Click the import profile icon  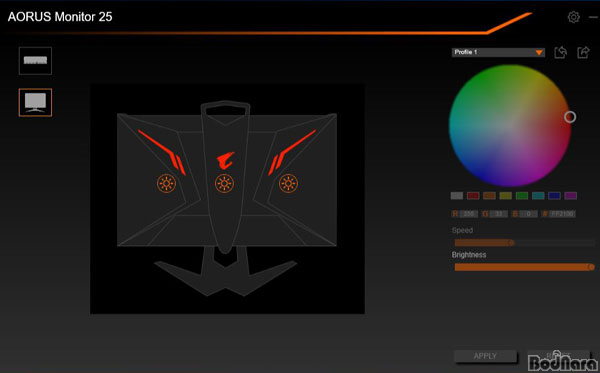(x=561, y=52)
